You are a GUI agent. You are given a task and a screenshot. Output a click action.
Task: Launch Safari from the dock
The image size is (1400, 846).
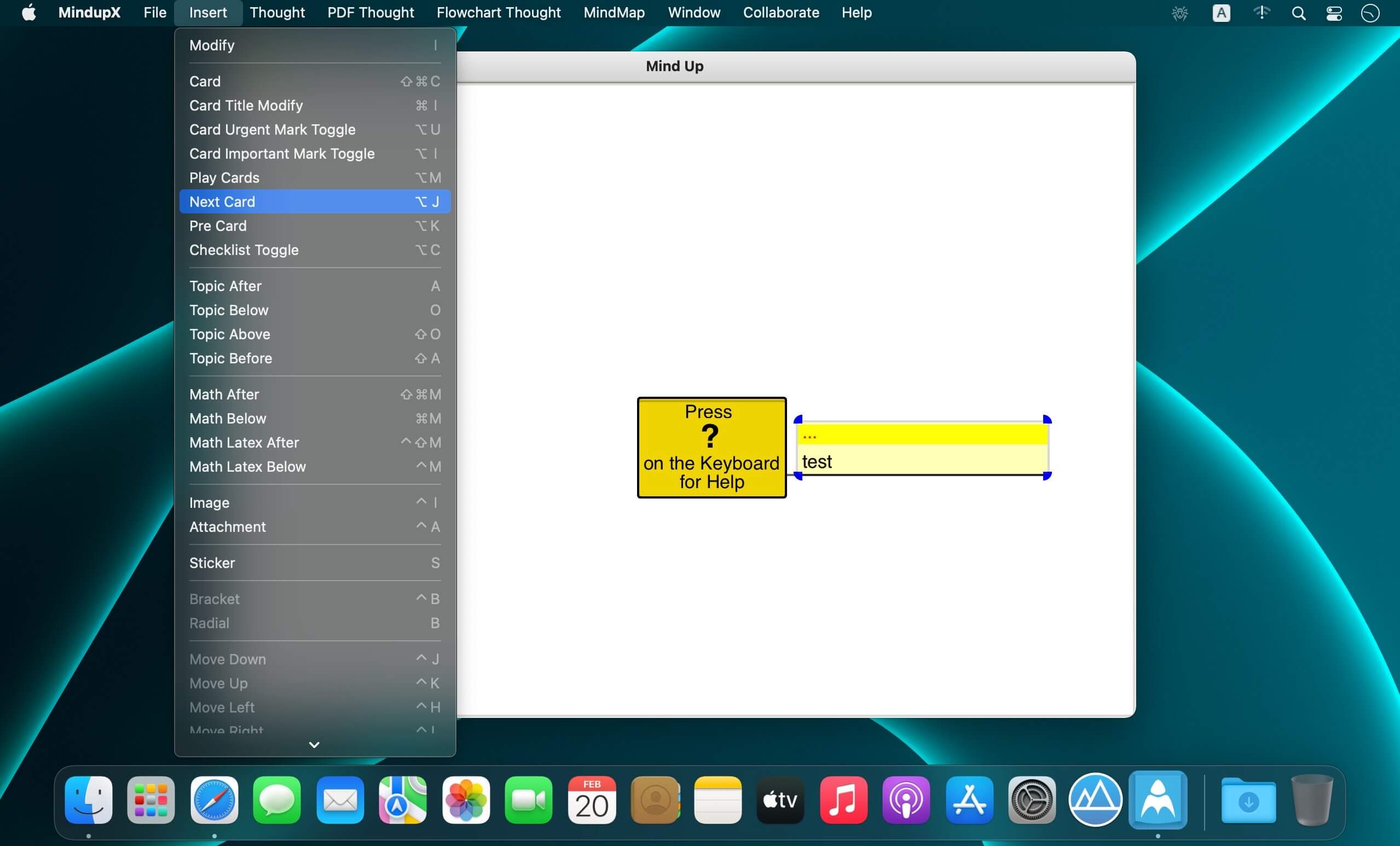[x=214, y=799]
